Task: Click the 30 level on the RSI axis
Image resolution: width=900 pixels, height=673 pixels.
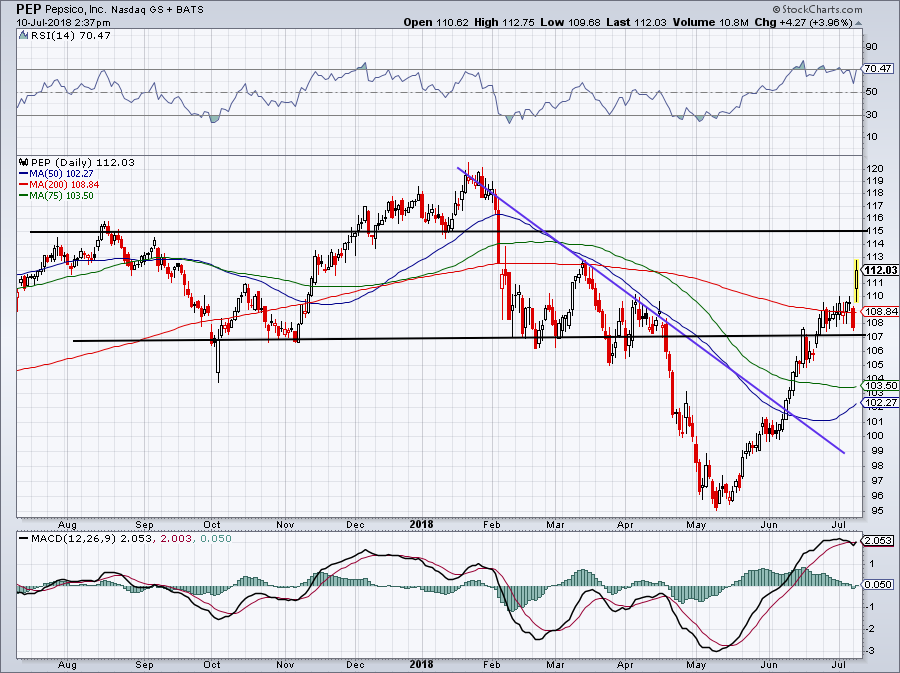Action: click(871, 115)
